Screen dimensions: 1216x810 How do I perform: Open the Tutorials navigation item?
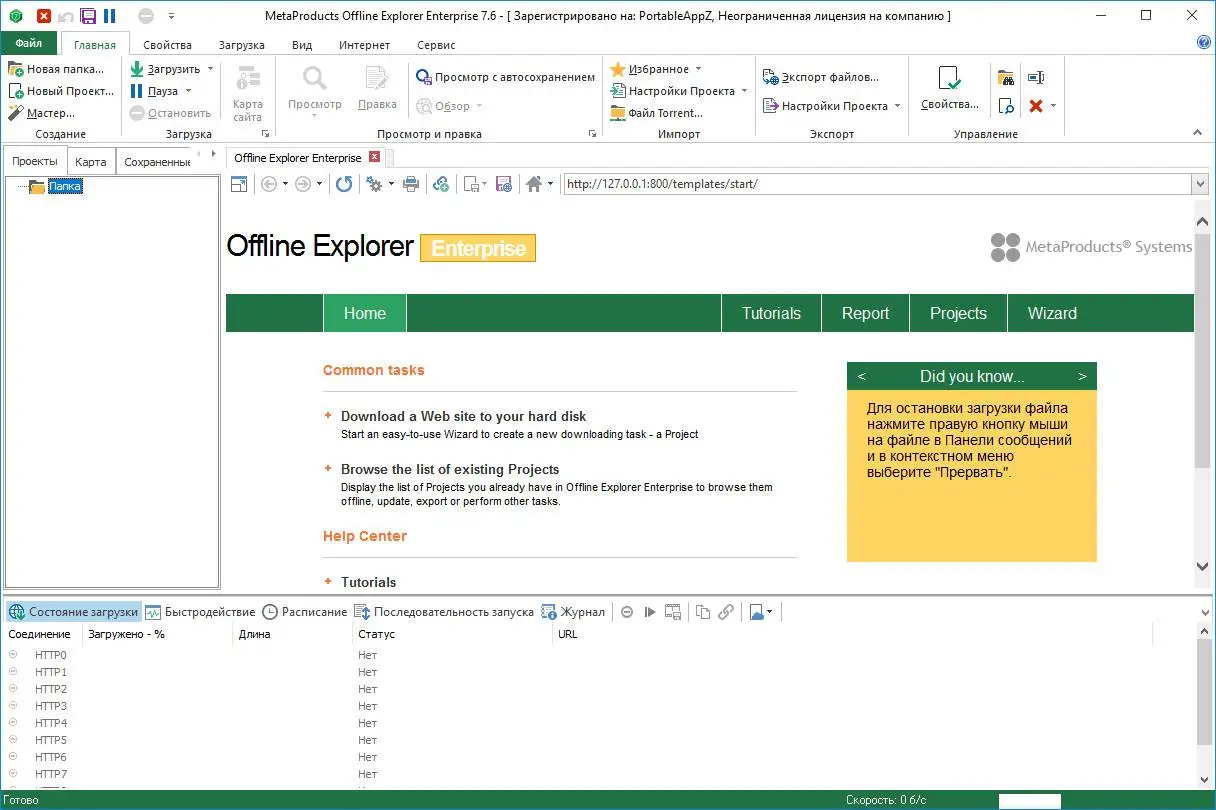(x=771, y=313)
